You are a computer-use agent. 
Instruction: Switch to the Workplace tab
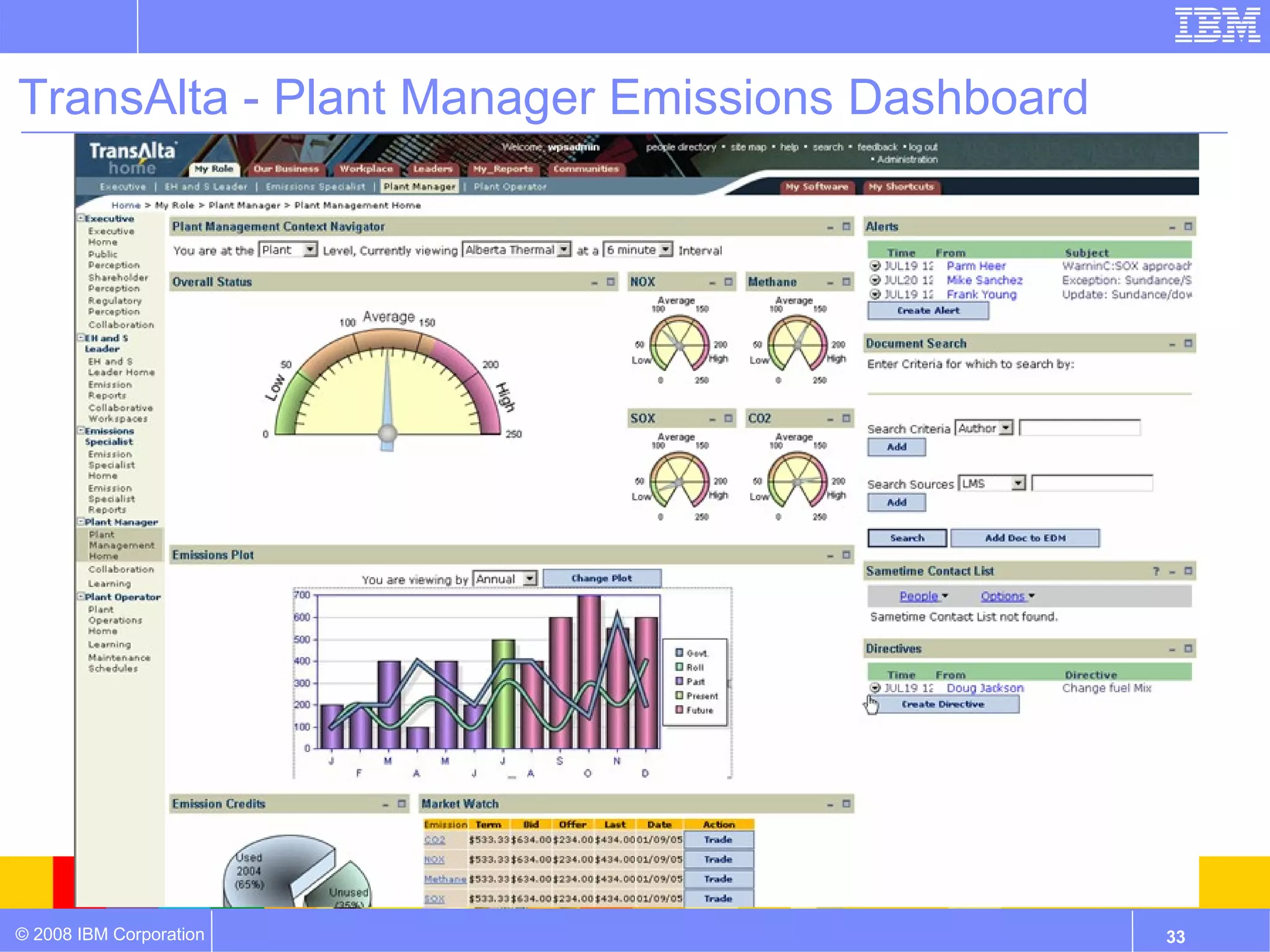[366, 169]
